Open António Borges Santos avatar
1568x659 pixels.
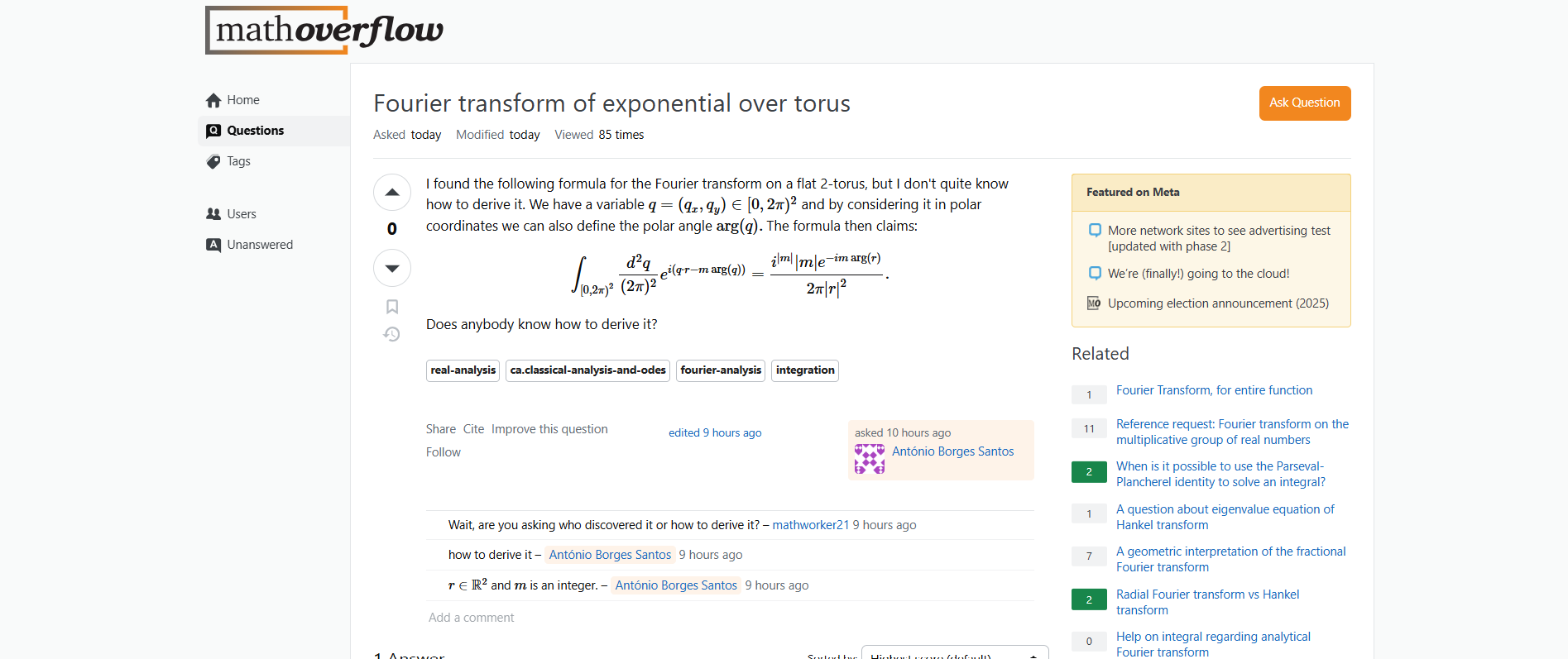870,459
